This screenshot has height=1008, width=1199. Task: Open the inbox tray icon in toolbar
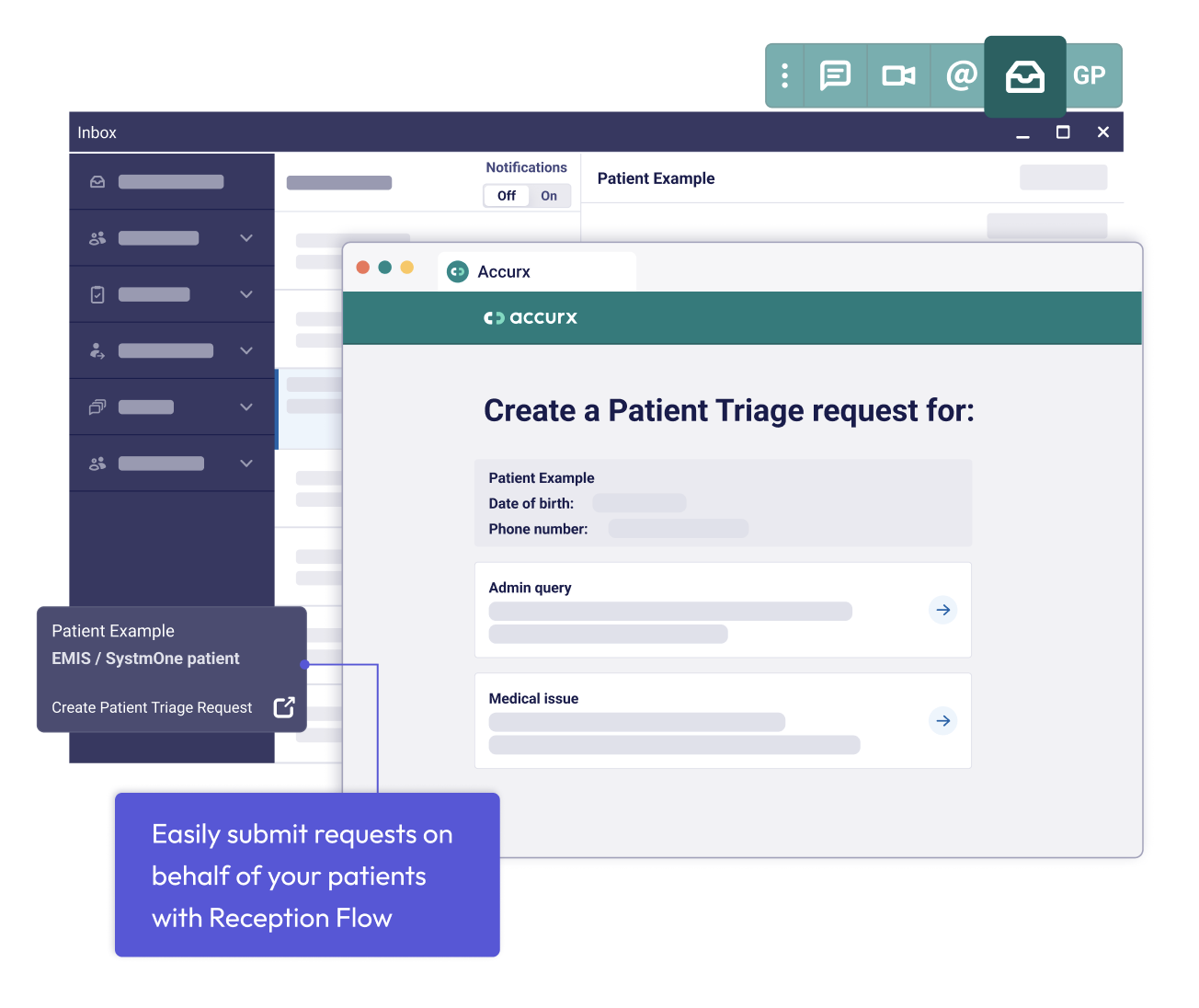(x=1024, y=76)
